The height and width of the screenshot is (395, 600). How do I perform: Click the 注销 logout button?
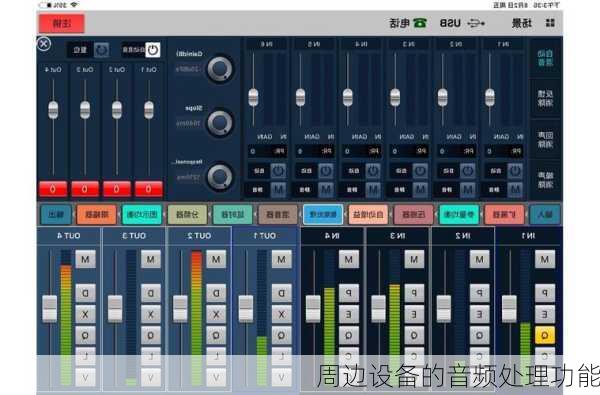click(62, 23)
